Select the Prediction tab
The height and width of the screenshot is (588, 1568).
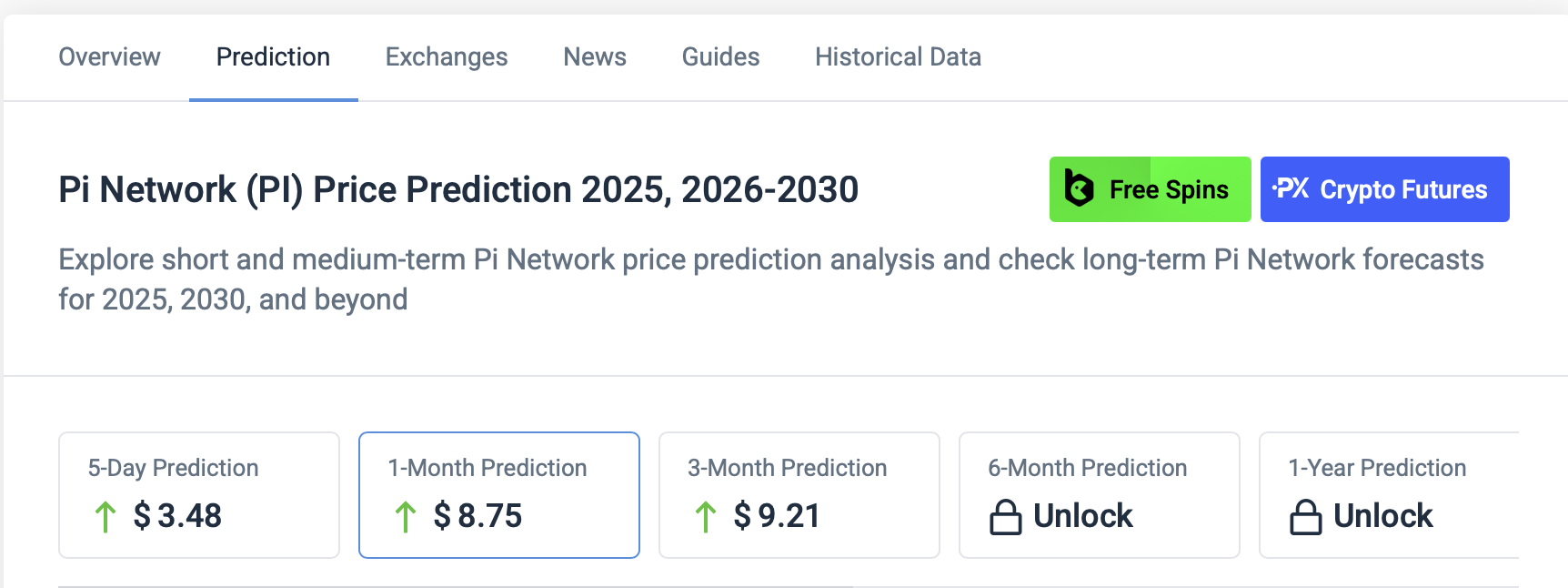click(x=273, y=57)
